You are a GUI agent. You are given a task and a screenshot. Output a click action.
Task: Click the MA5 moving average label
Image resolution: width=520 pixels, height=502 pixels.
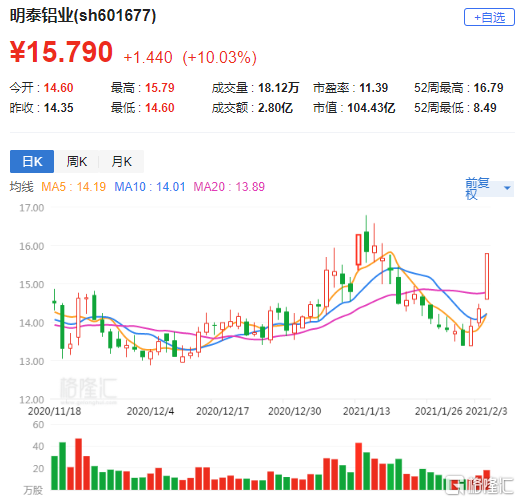73,187
